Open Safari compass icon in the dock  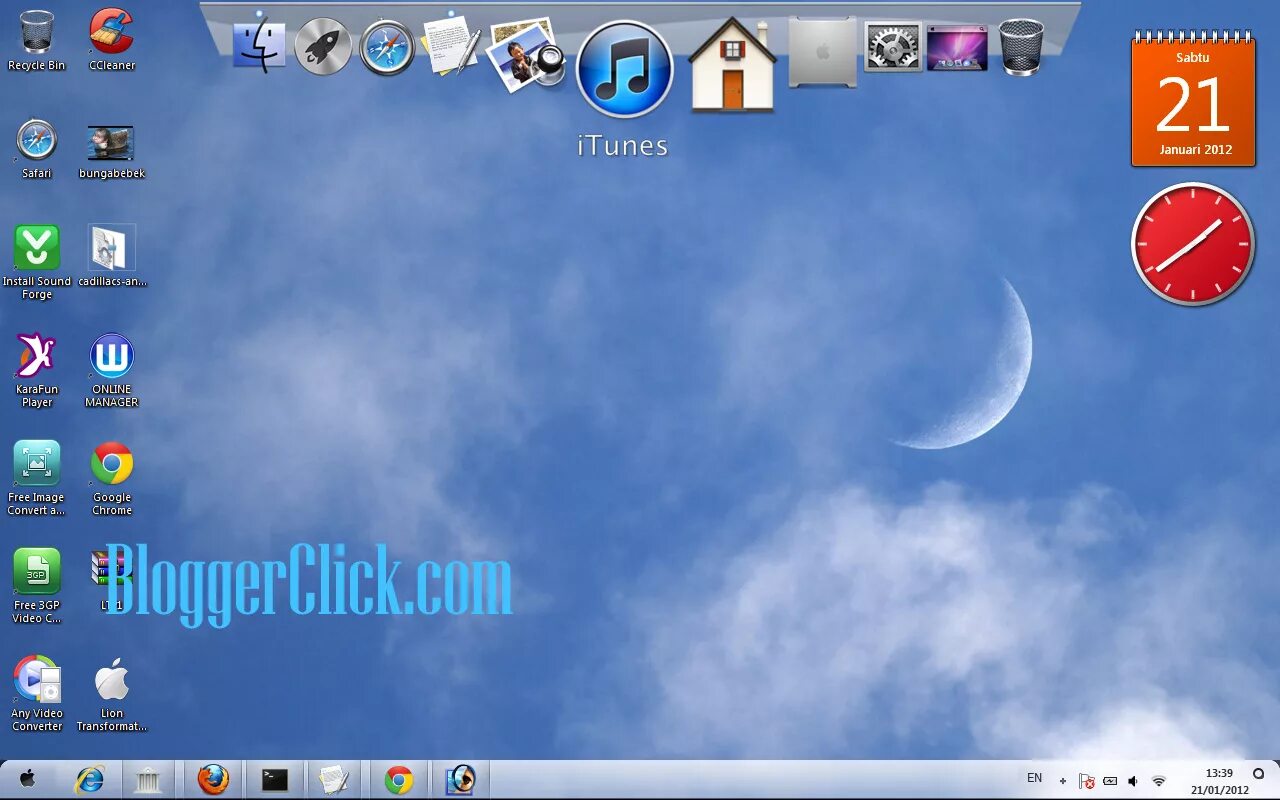387,47
